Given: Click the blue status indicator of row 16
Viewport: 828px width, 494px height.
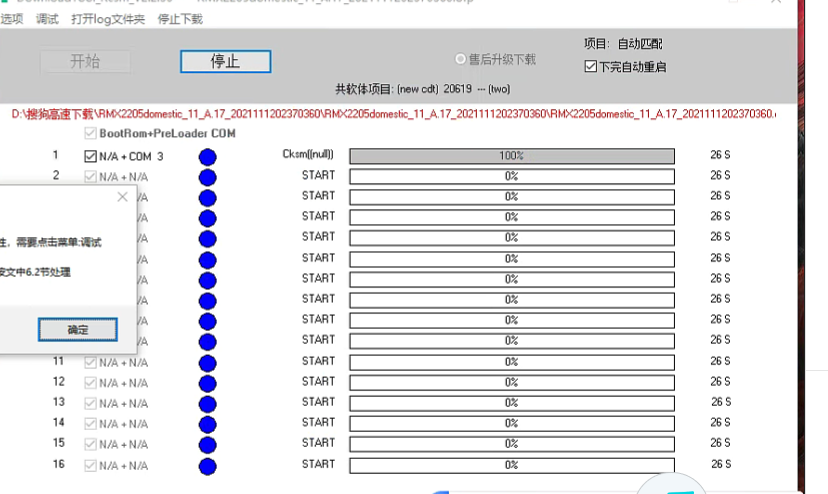Looking at the screenshot, I should coord(208,466).
